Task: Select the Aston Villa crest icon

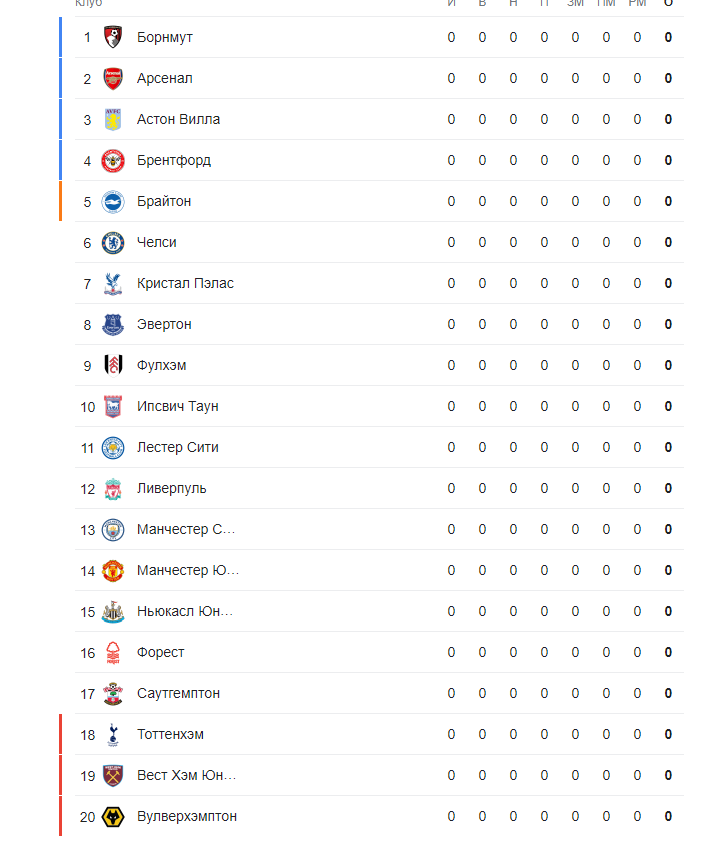Action: [113, 119]
